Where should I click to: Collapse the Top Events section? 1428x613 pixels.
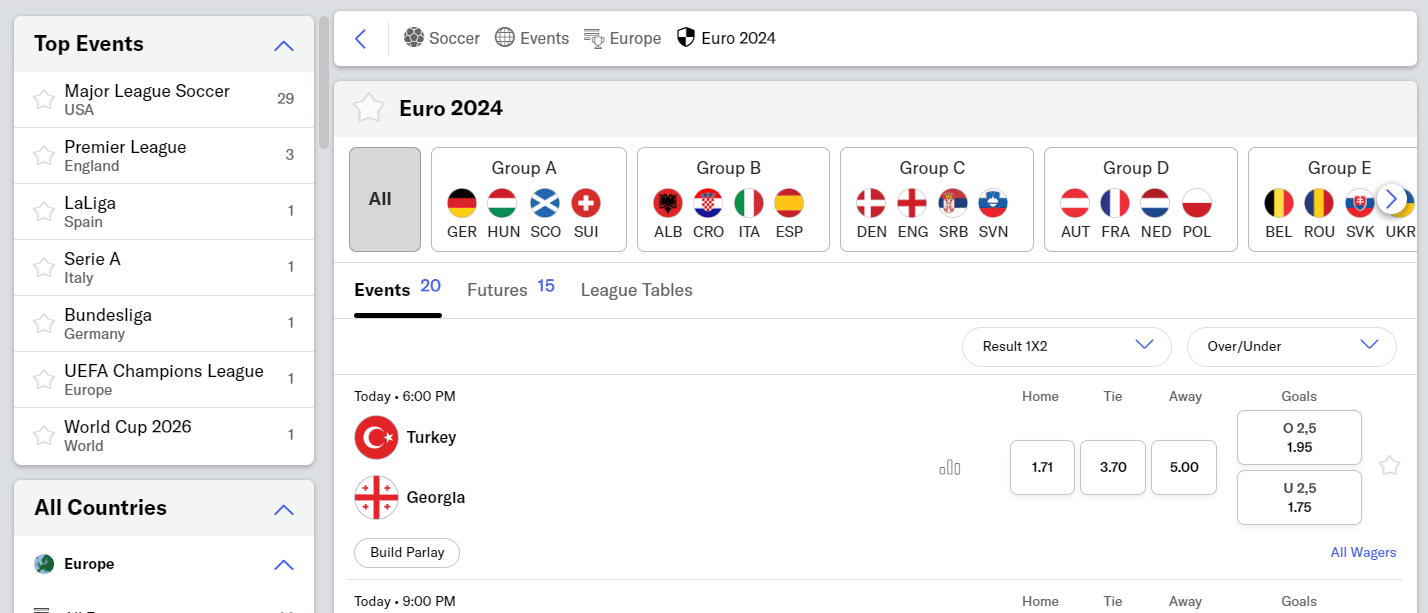point(282,43)
